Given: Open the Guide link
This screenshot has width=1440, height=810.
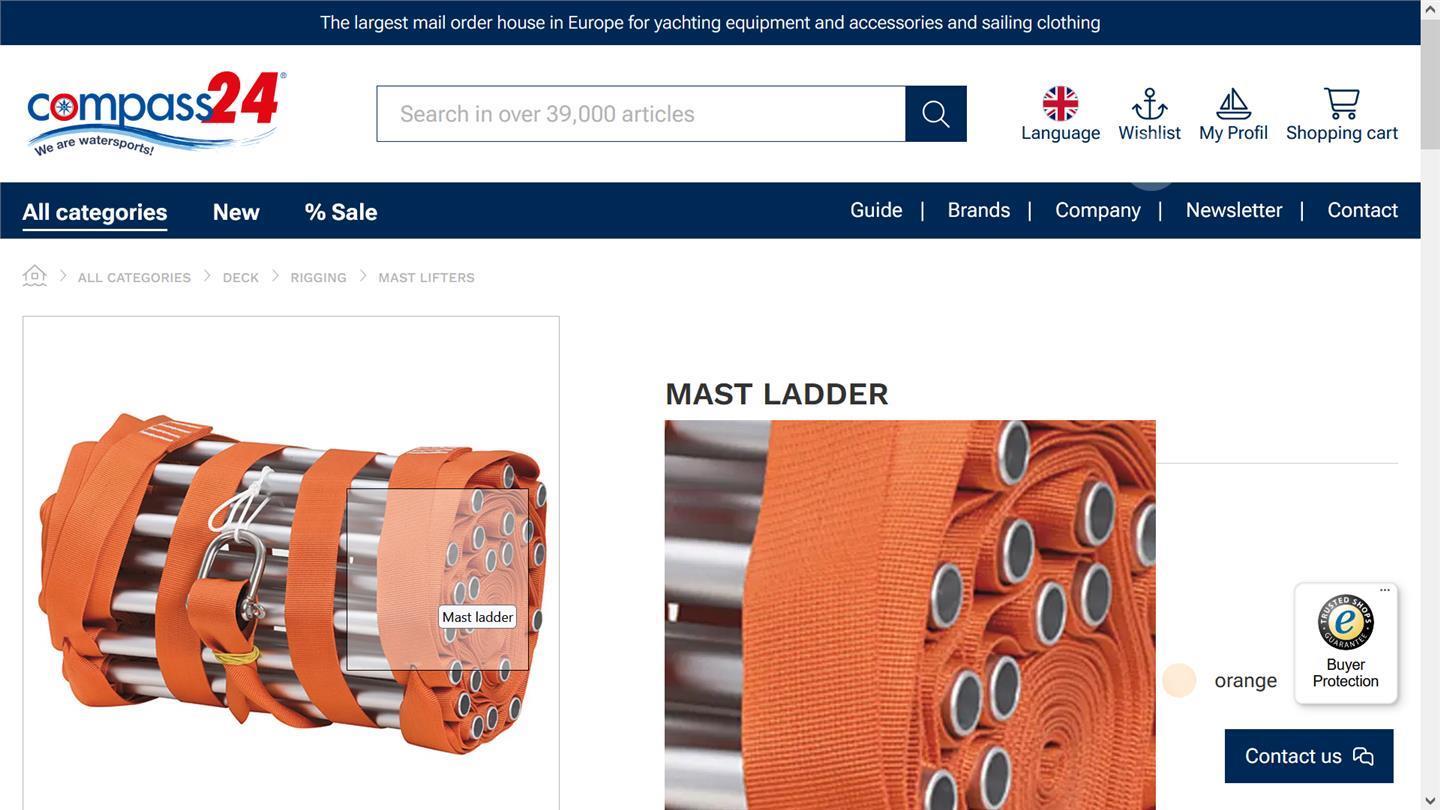Looking at the screenshot, I should [x=876, y=210].
